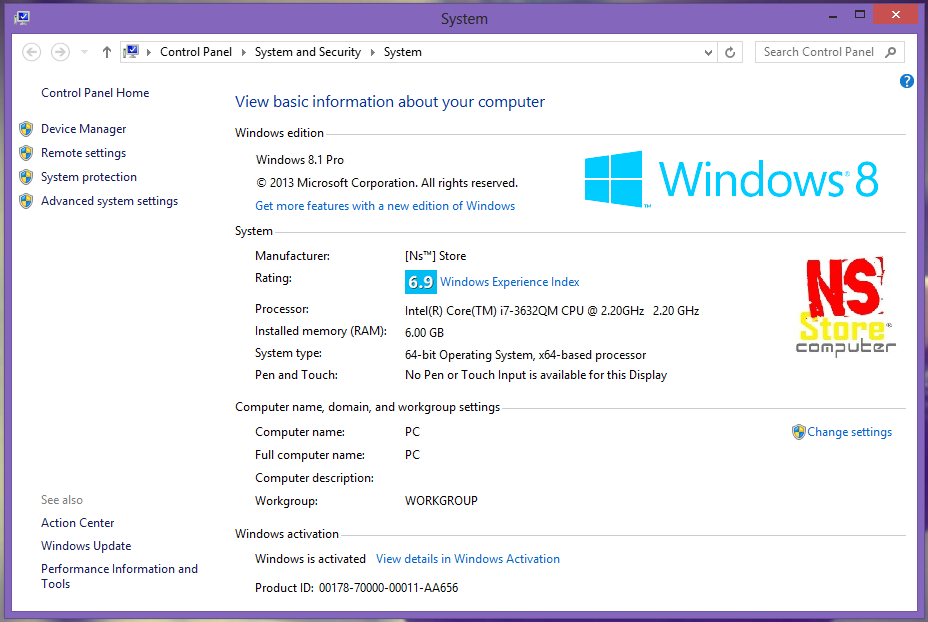Refresh the System page

tap(730, 53)
